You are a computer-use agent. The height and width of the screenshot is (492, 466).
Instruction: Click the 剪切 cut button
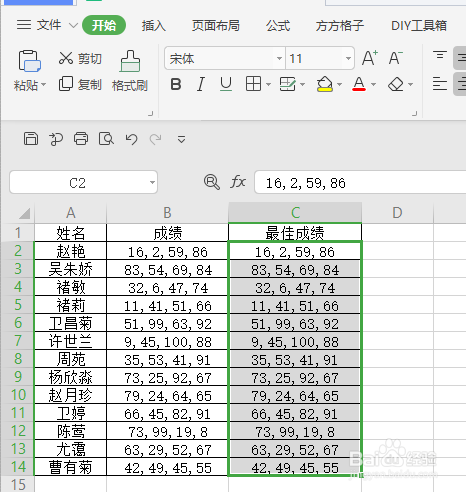pyautogui.click(x=80, y=58)
